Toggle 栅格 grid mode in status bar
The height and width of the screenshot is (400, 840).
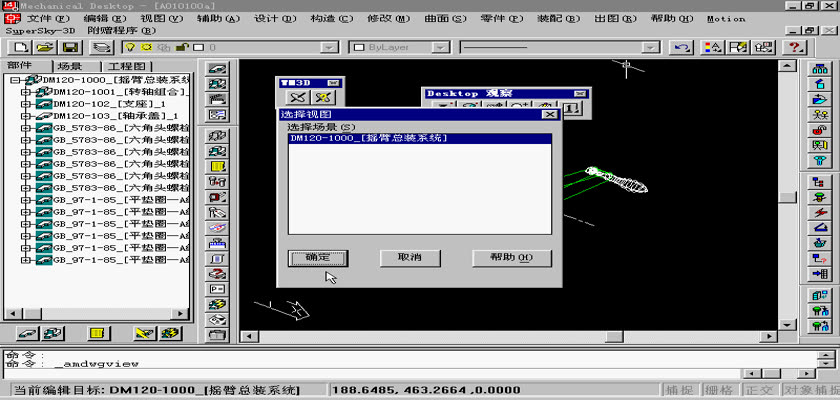pyautogui.click(x=718, y=390)
